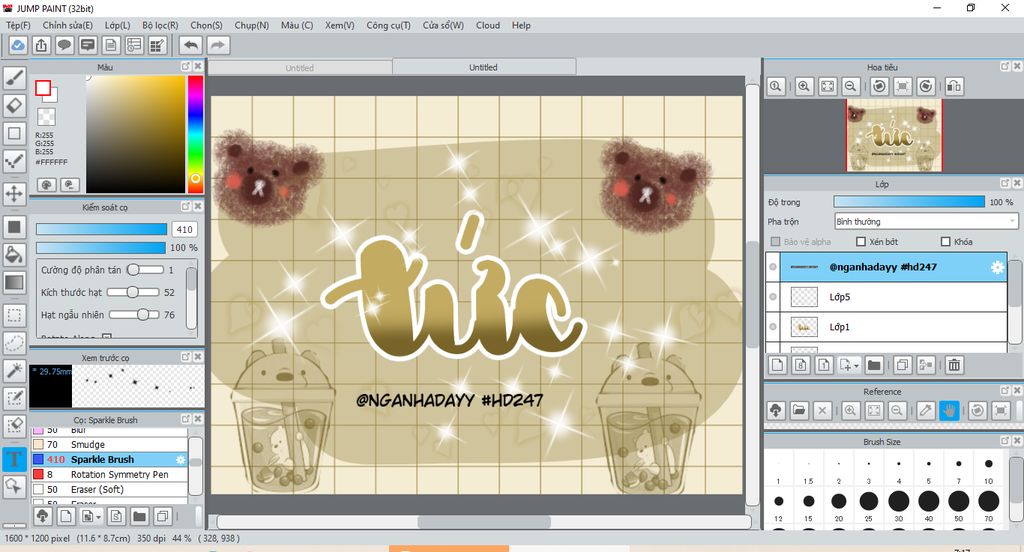
Task: Select the Brush tool in the left toolbar
Action: point(14,78)
